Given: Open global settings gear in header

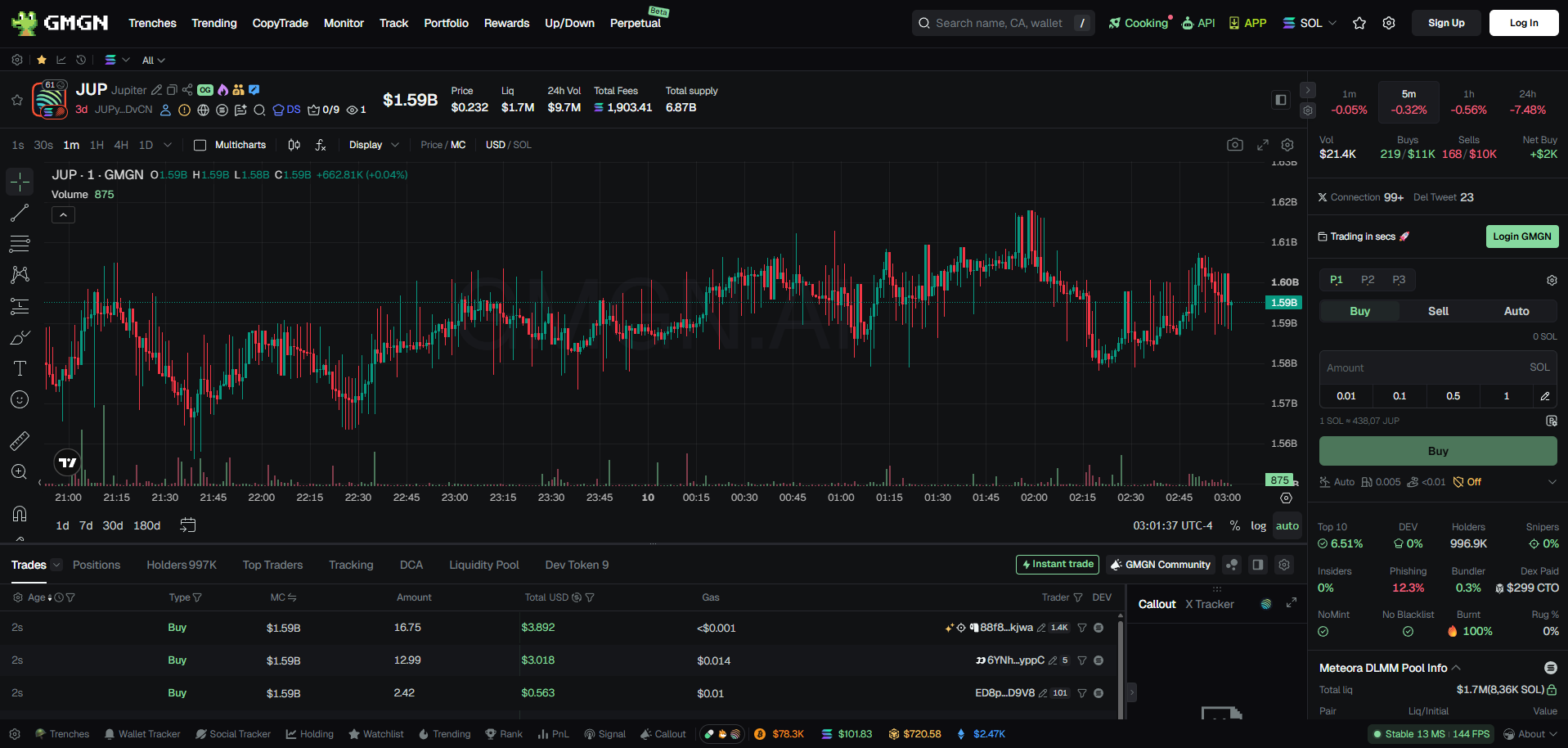Looking at the screenshot, I should pos(1389,23).
